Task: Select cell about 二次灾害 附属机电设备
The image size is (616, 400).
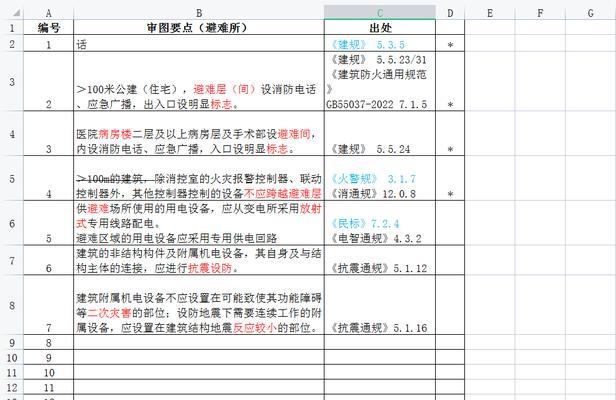Action: pos(199,305)
